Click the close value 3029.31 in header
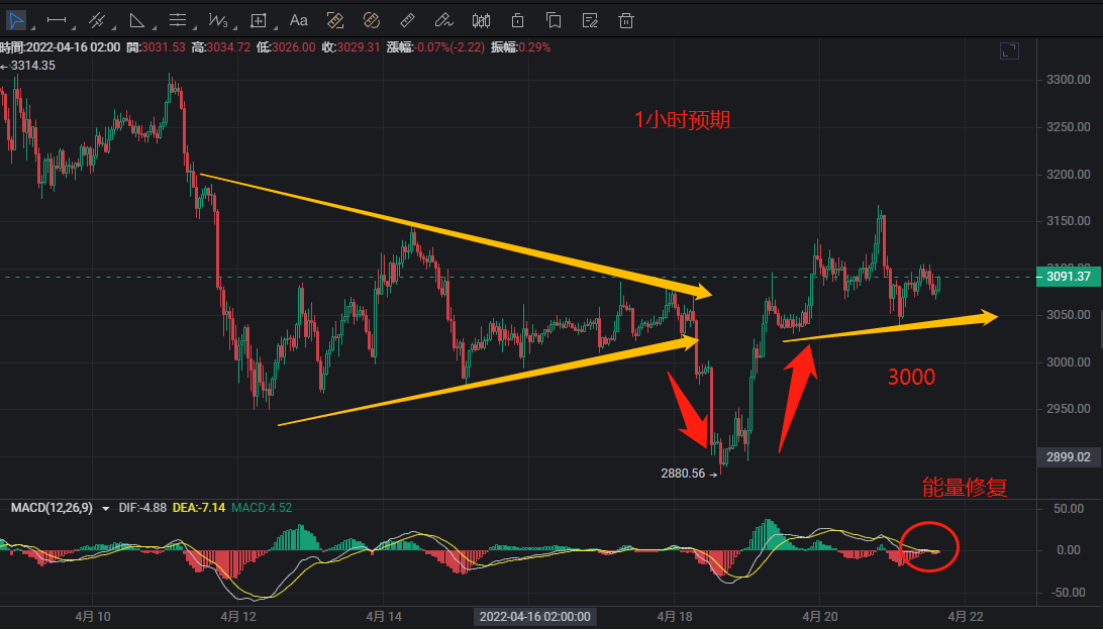Screen dimensions: 1103x630 tap(358, 47)
